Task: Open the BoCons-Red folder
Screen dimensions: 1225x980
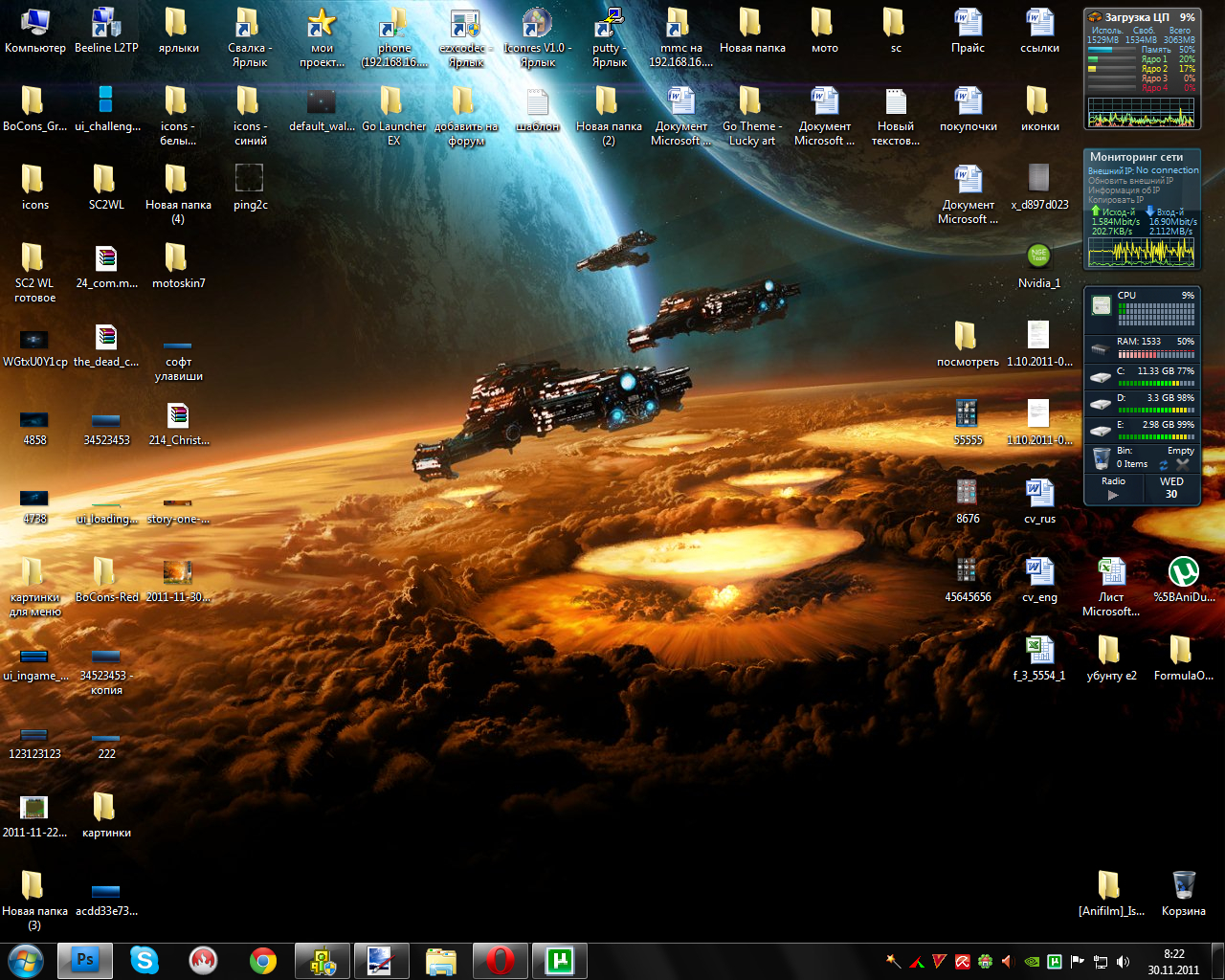Action: (106, 580)
